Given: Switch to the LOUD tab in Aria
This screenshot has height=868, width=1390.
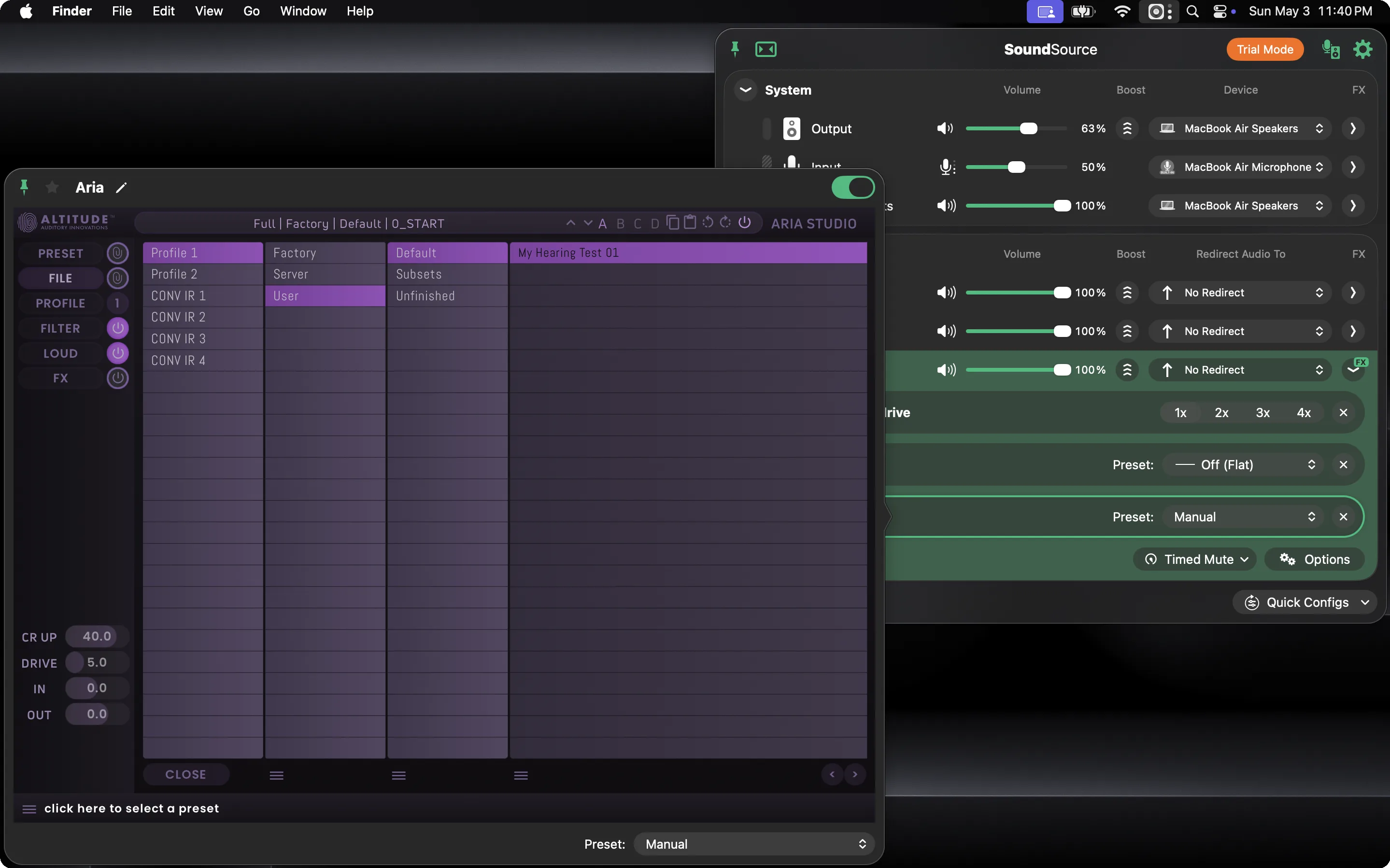Looking at the screenshot, I should click(61, 354).
